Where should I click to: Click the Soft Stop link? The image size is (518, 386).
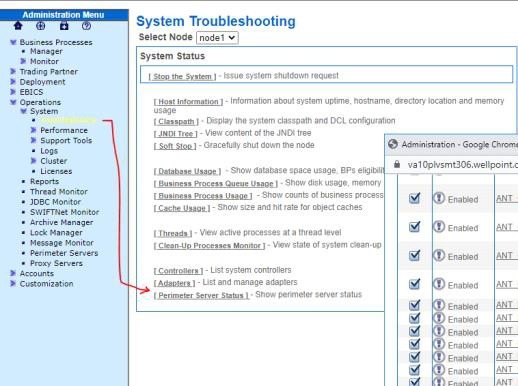[x=175, y=146]
